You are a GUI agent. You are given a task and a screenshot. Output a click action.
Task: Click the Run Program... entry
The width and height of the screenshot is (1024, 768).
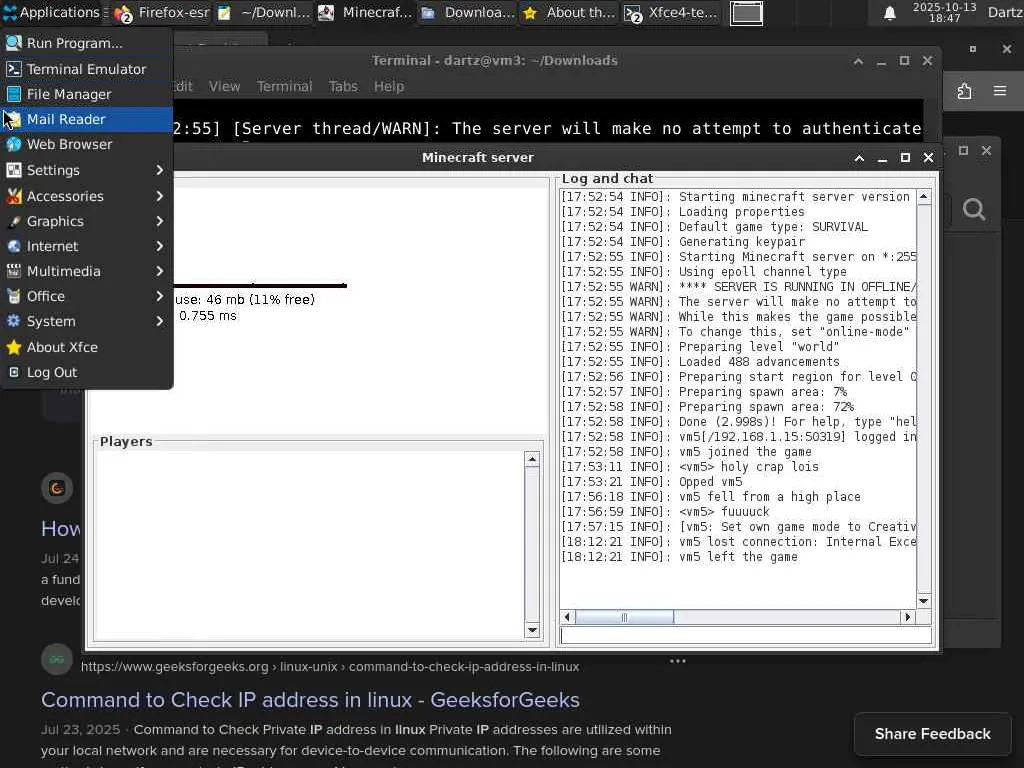[74, 43]
